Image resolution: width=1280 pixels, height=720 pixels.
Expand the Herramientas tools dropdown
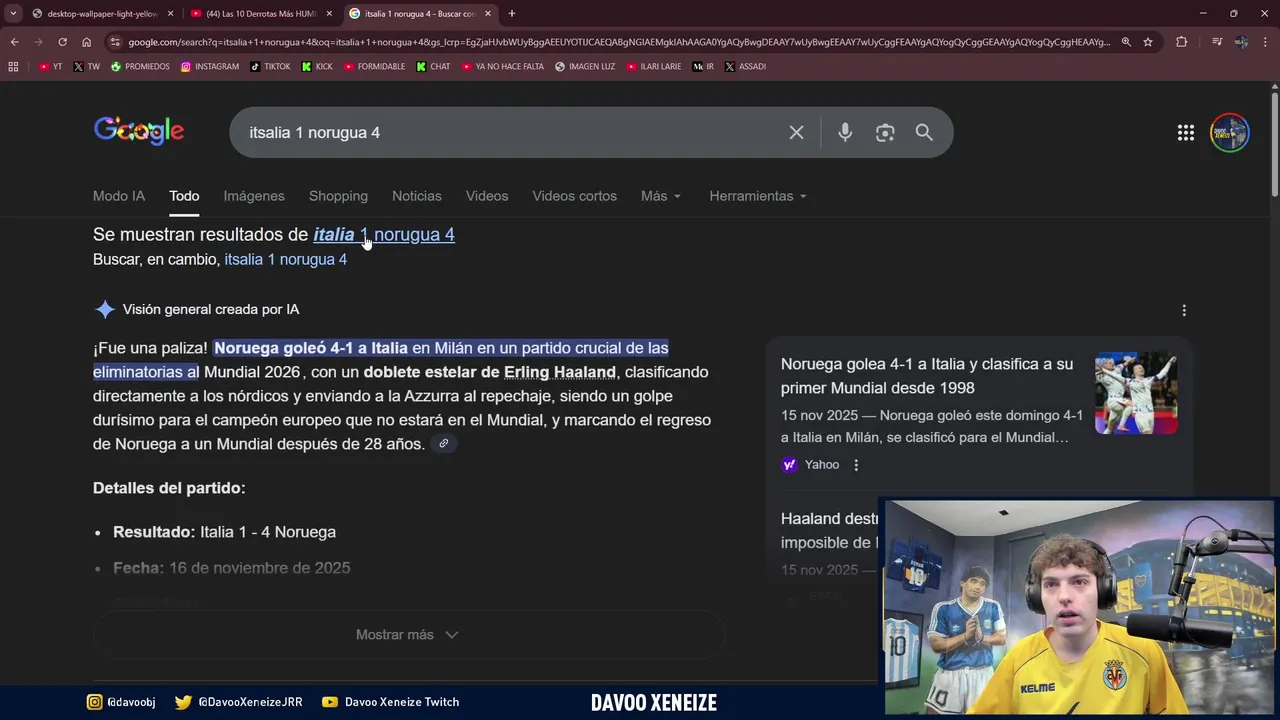758,196
